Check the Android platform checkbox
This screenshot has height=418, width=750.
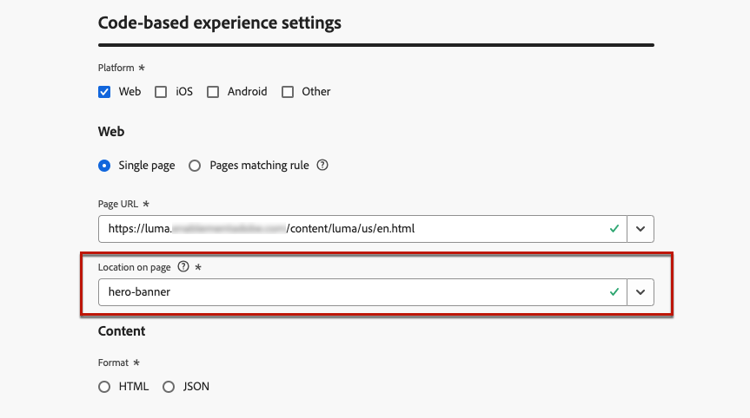click(213, 92)
